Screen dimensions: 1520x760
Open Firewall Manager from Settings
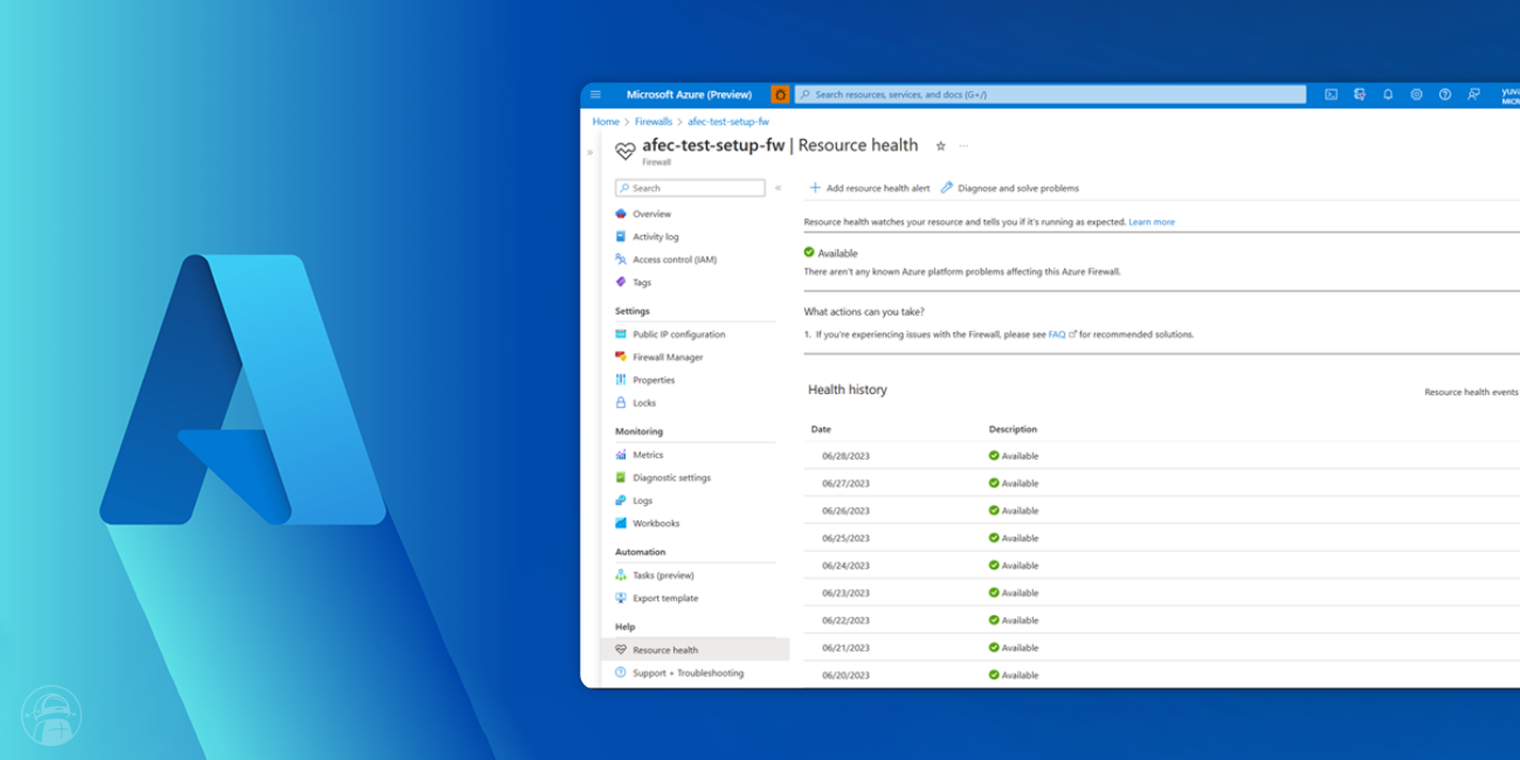(x=665, y=357)
